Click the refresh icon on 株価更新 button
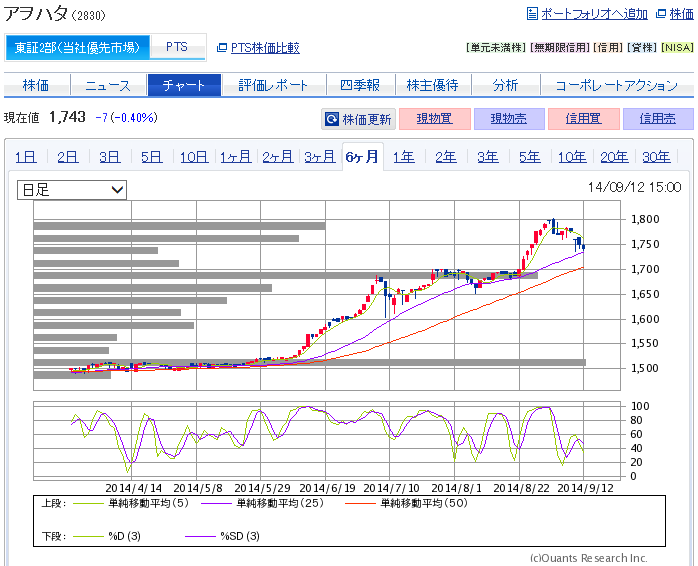The height and width of the screenshot is (566, 698). point(332,119)
